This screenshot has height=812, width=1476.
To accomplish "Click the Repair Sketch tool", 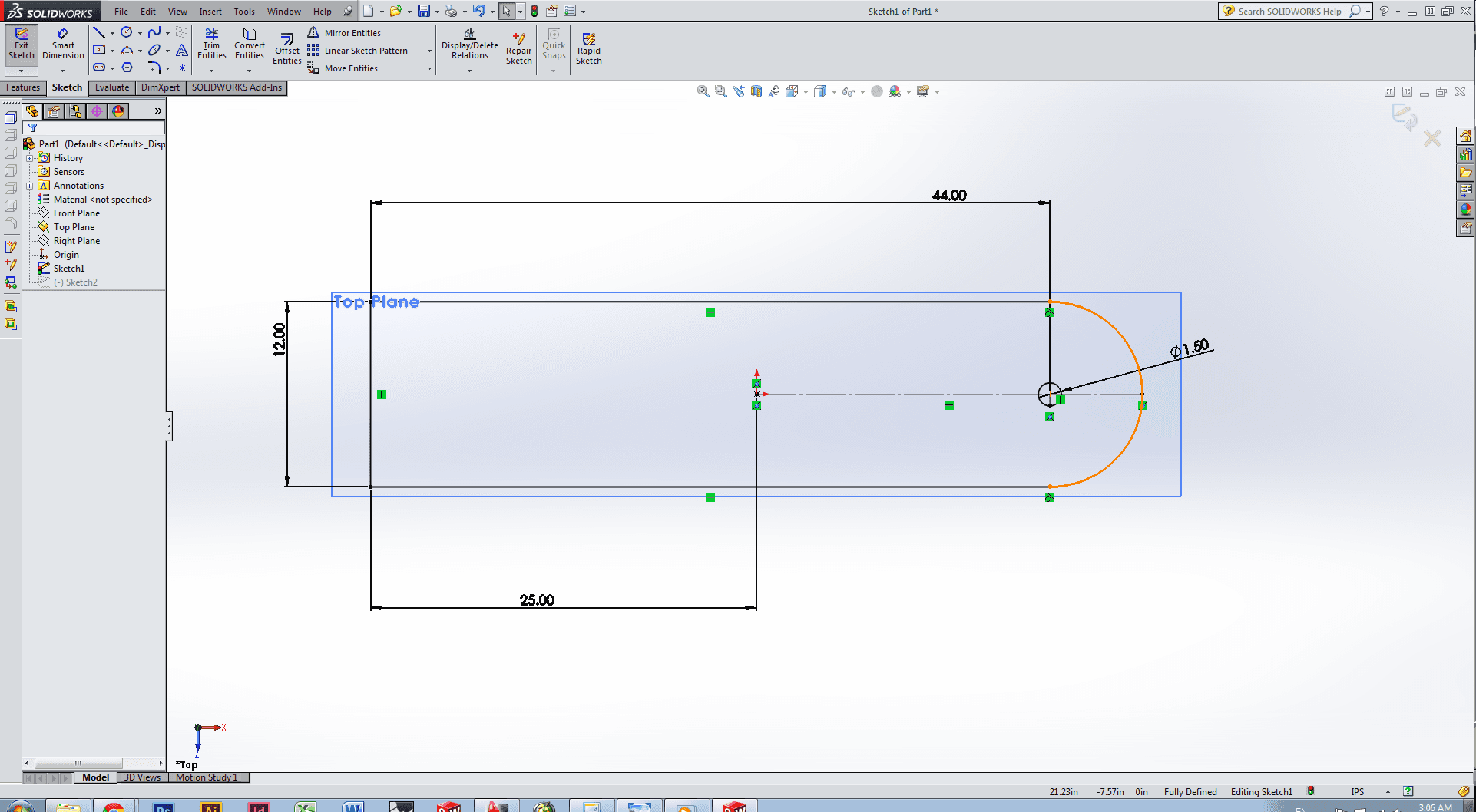I will 518,48.
